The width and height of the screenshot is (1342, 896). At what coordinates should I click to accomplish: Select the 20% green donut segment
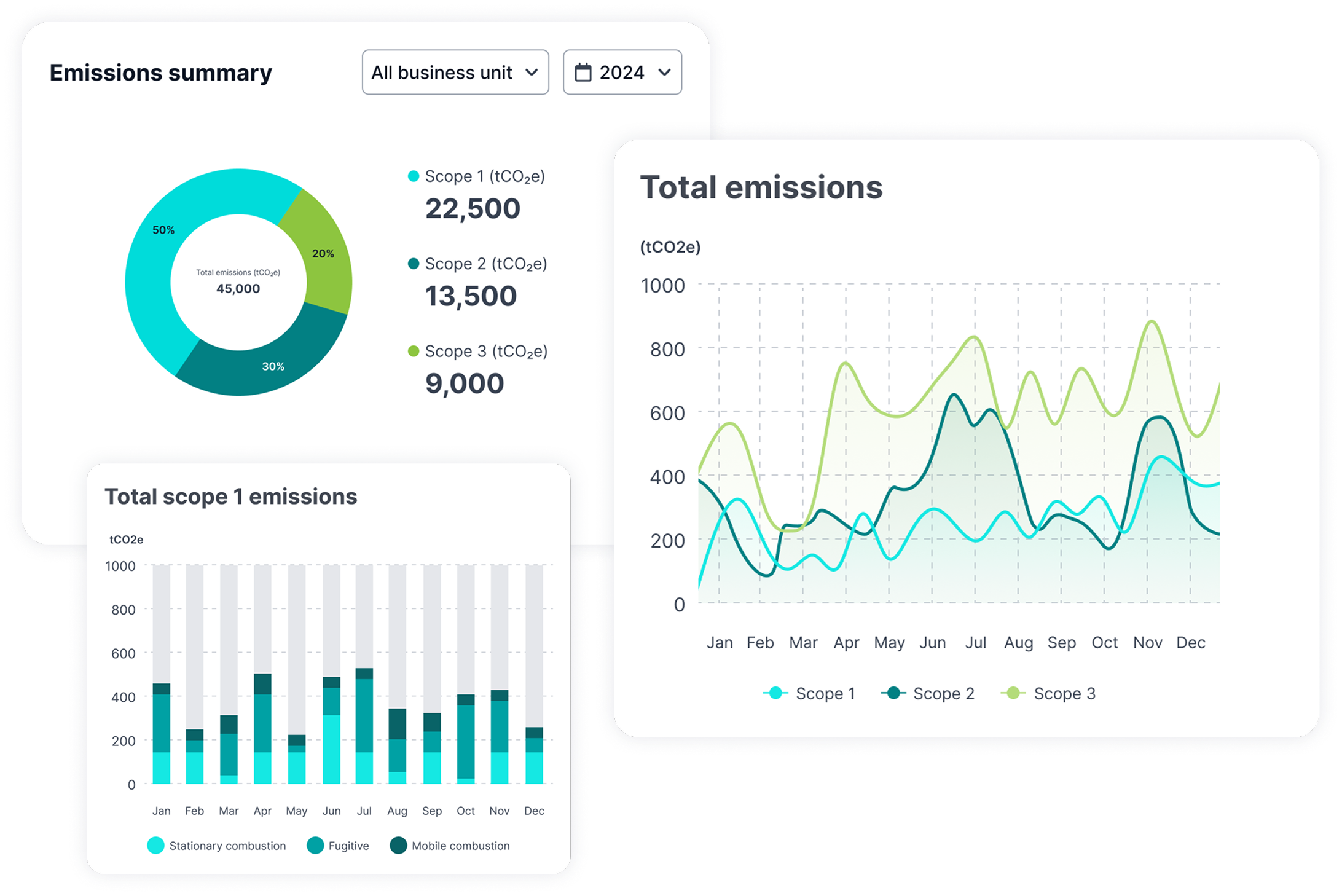coord(324,253)
